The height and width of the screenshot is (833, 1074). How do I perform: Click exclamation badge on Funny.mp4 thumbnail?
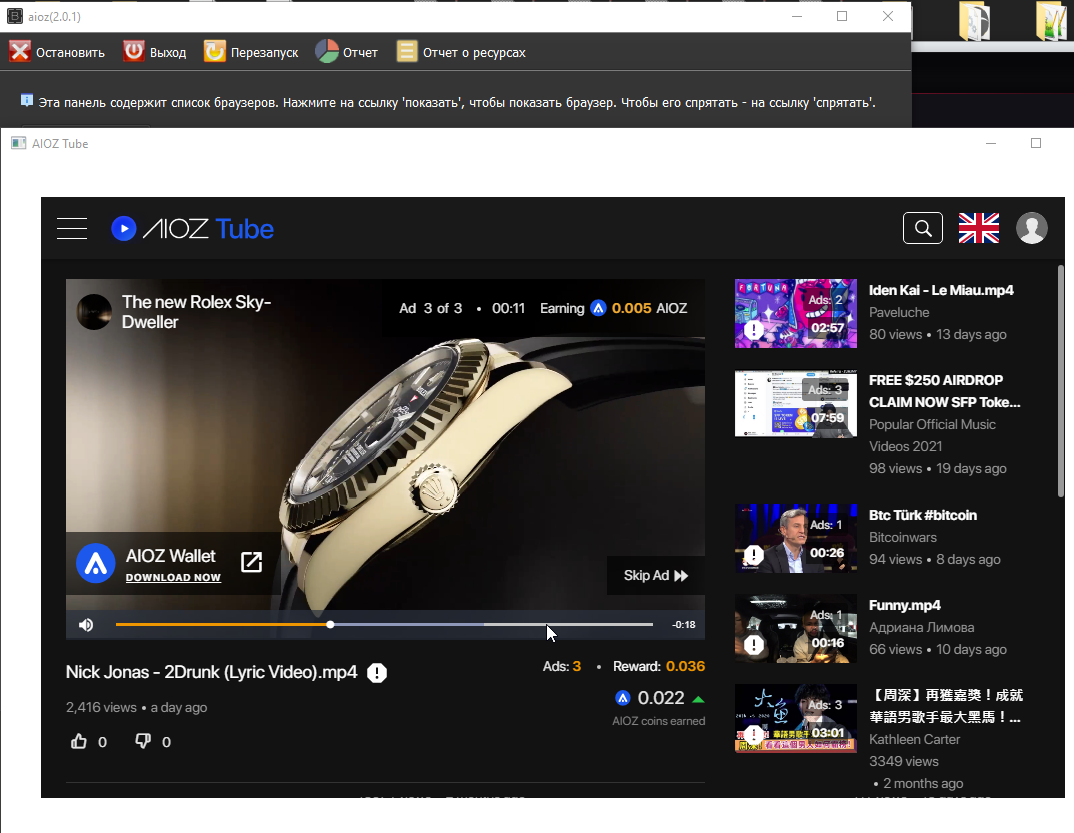click(754, 645)
